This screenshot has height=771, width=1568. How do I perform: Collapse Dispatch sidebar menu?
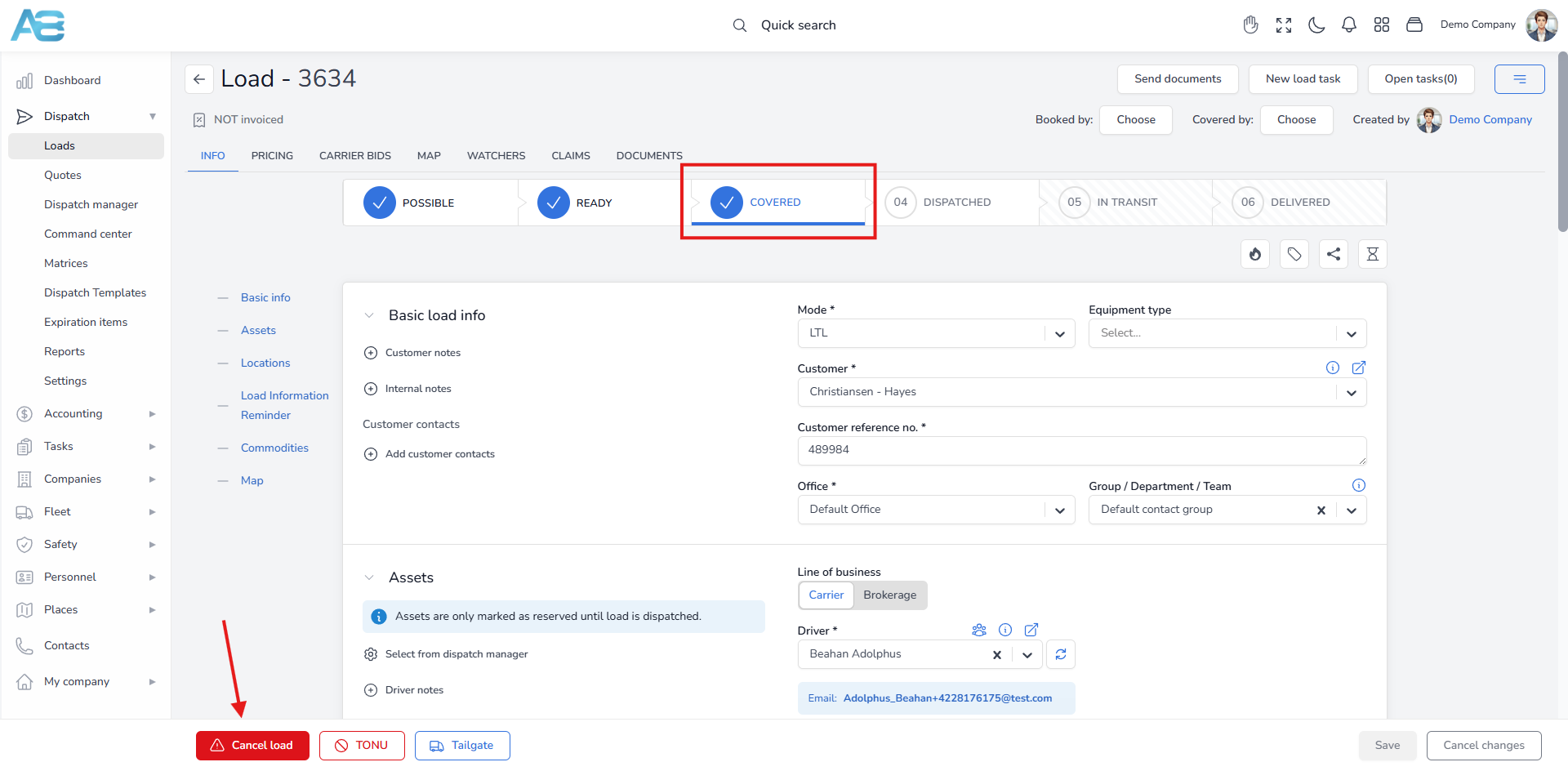click(x=86, y=117)
